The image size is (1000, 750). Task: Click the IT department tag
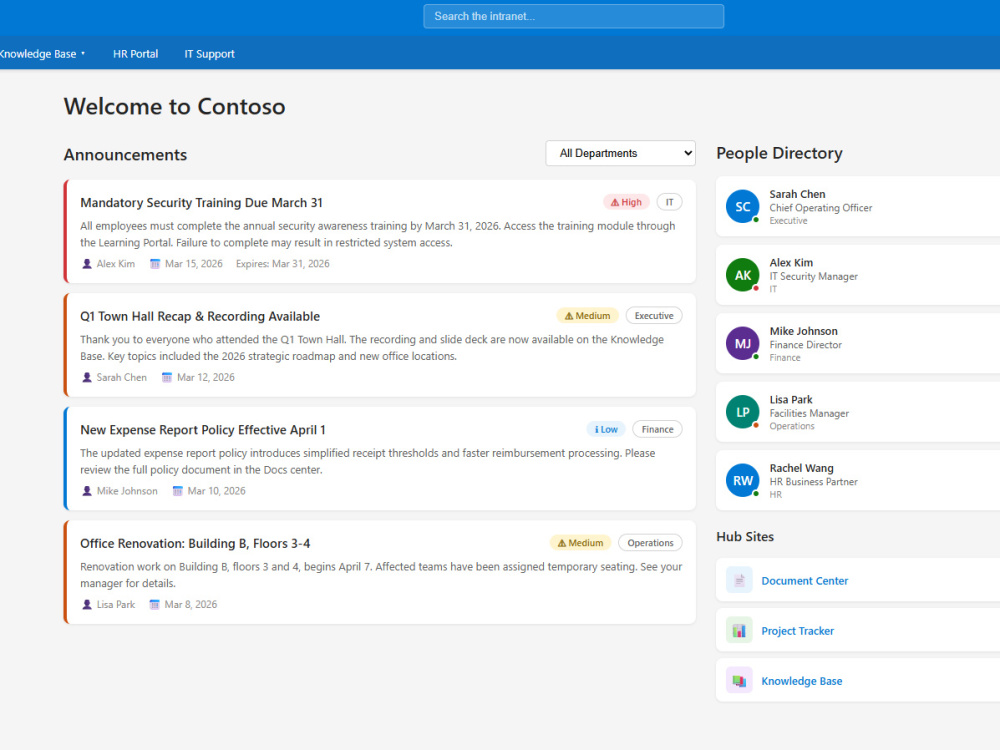point(670,202)
